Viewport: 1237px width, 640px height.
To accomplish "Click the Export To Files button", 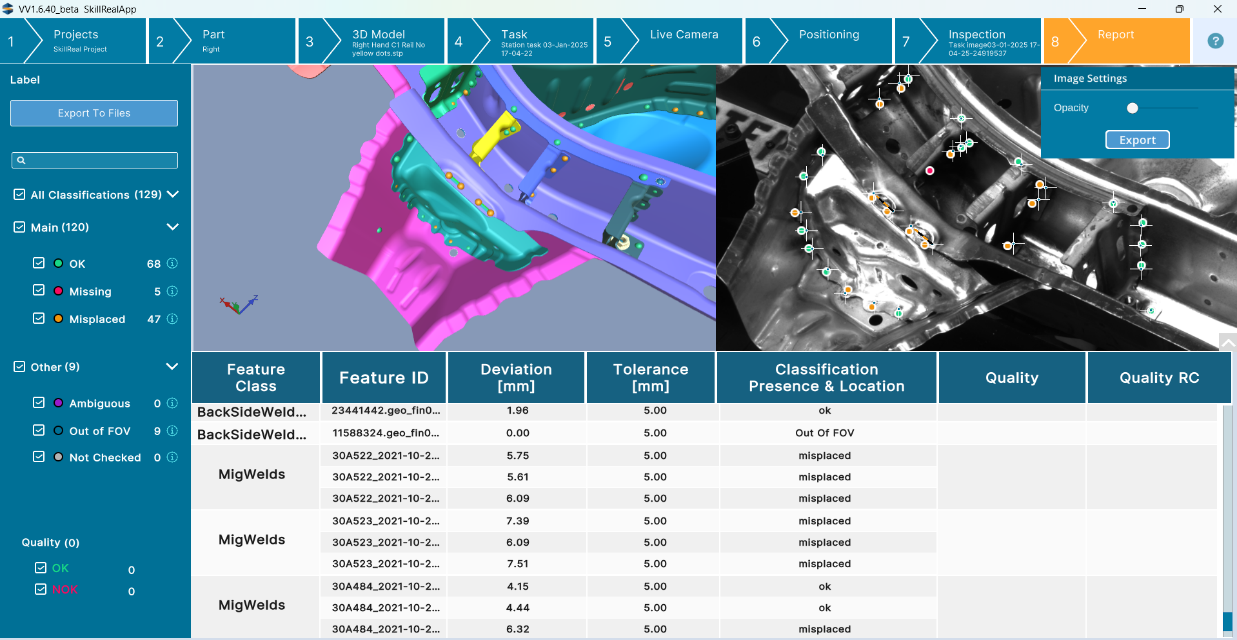I will [93, 113].
